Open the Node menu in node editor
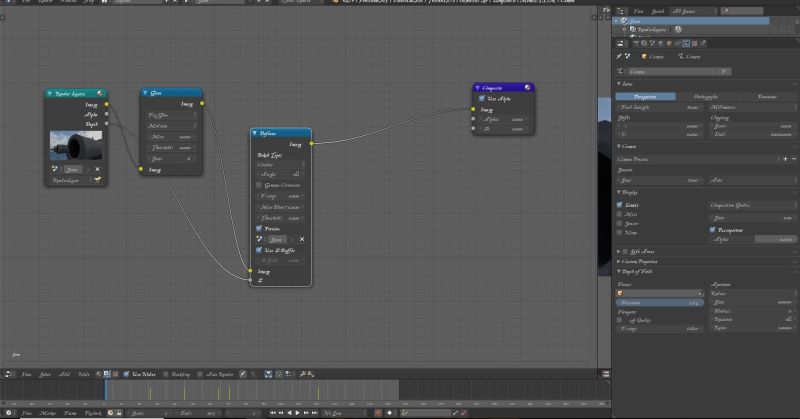This screenshot has width=800, height=419. click(84, 374)
